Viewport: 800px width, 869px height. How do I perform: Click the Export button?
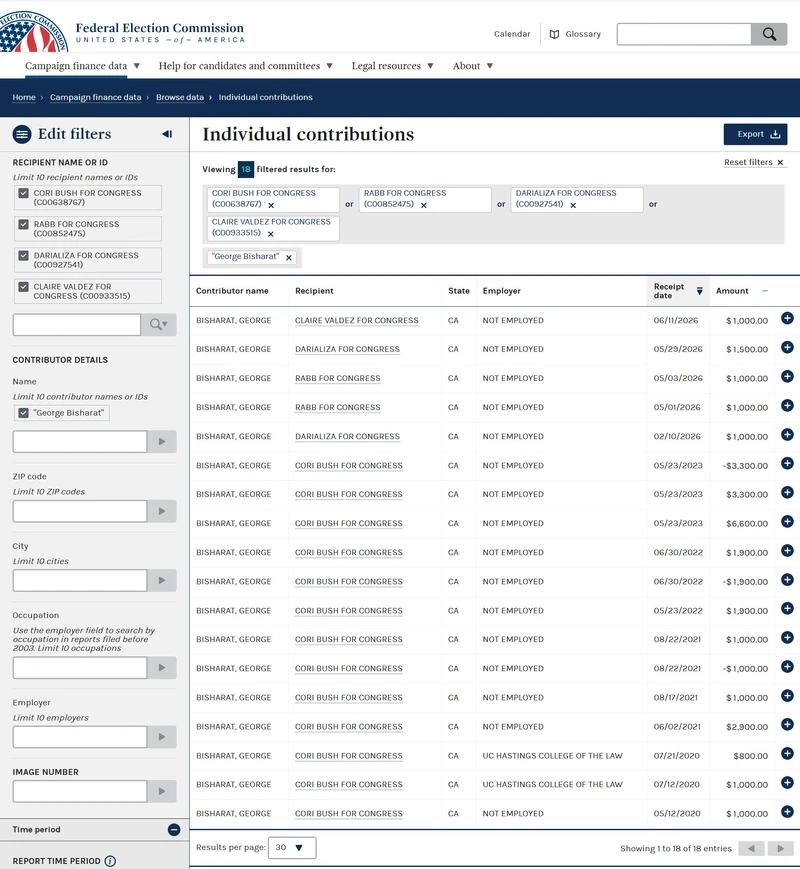[x=755, y=134]
